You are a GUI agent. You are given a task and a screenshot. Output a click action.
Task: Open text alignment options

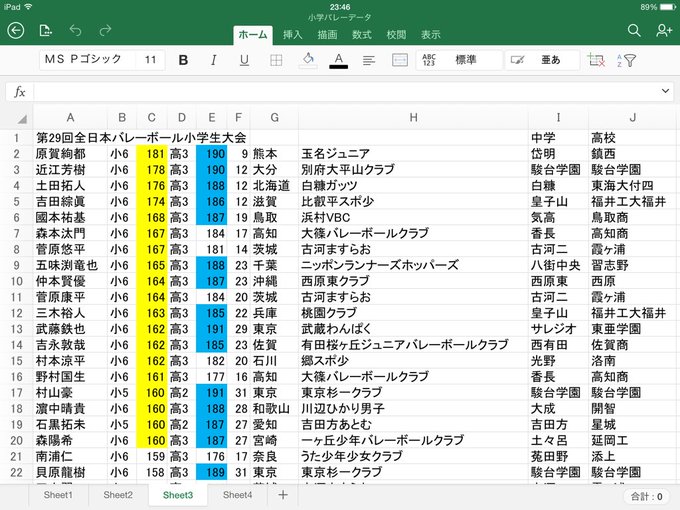[369, 60]
